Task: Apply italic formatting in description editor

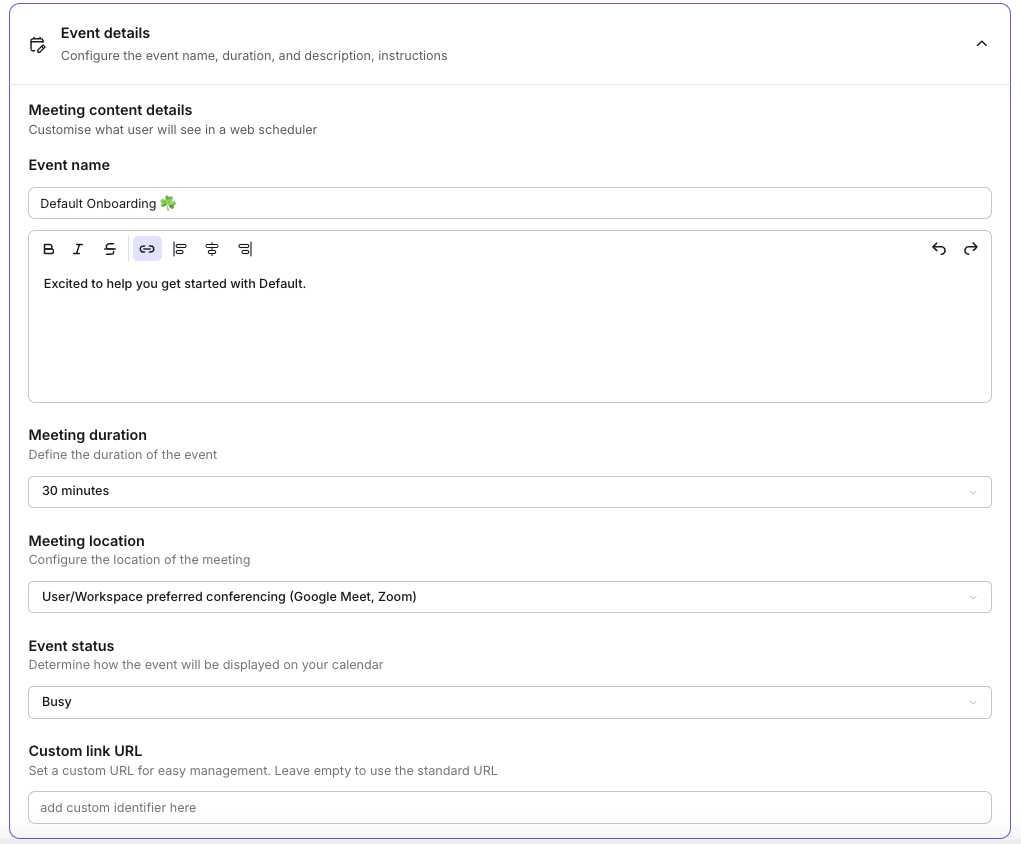Action: 78,249
